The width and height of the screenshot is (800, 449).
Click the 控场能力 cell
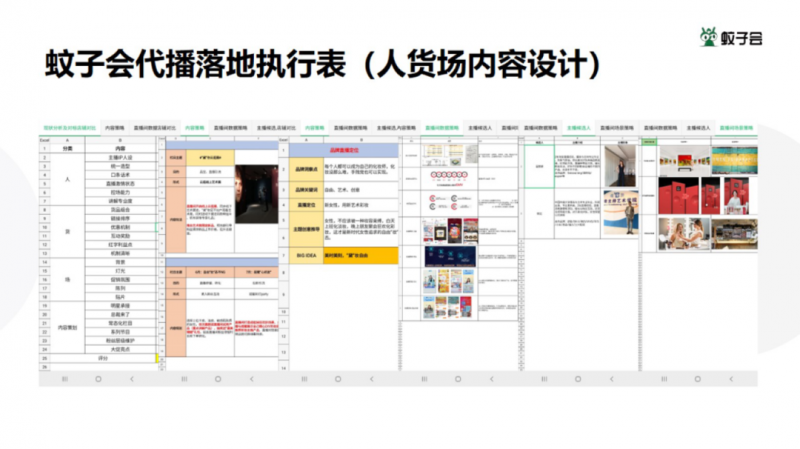tap(120, 192)
